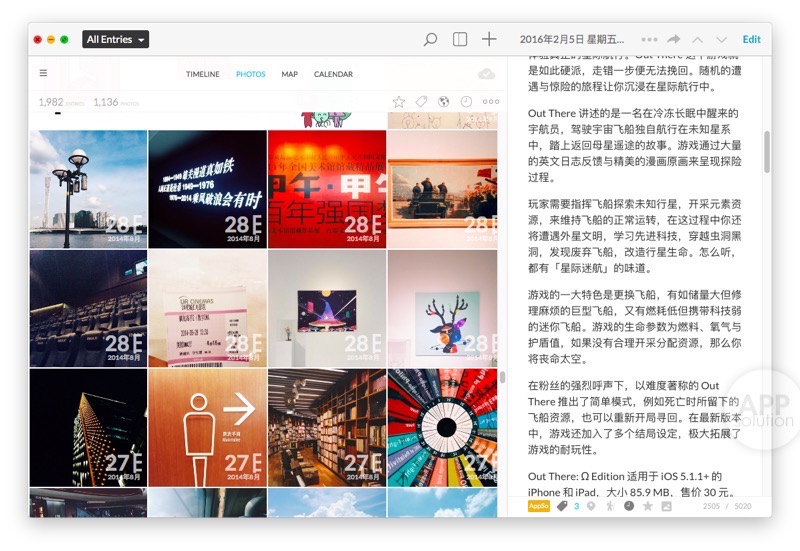Click the cloud sync status icon
800x551 pixels.
[x=486, y=74]
